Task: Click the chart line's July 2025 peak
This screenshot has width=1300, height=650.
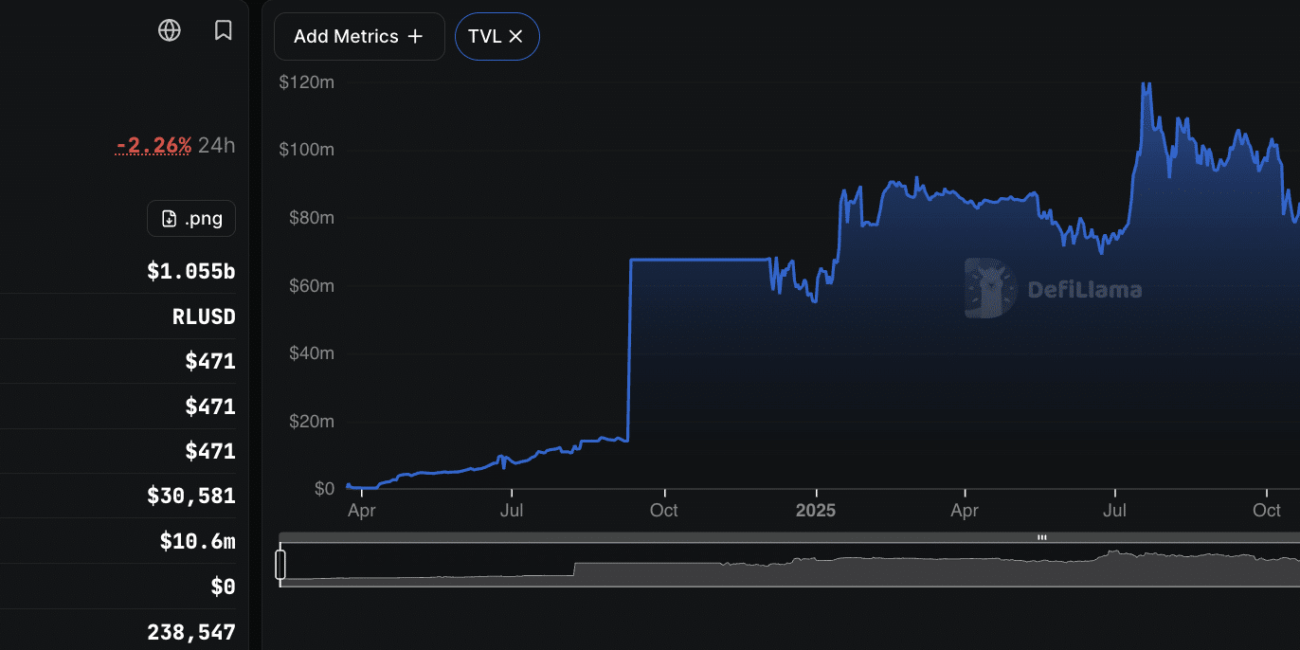Action: (1146, 86)
